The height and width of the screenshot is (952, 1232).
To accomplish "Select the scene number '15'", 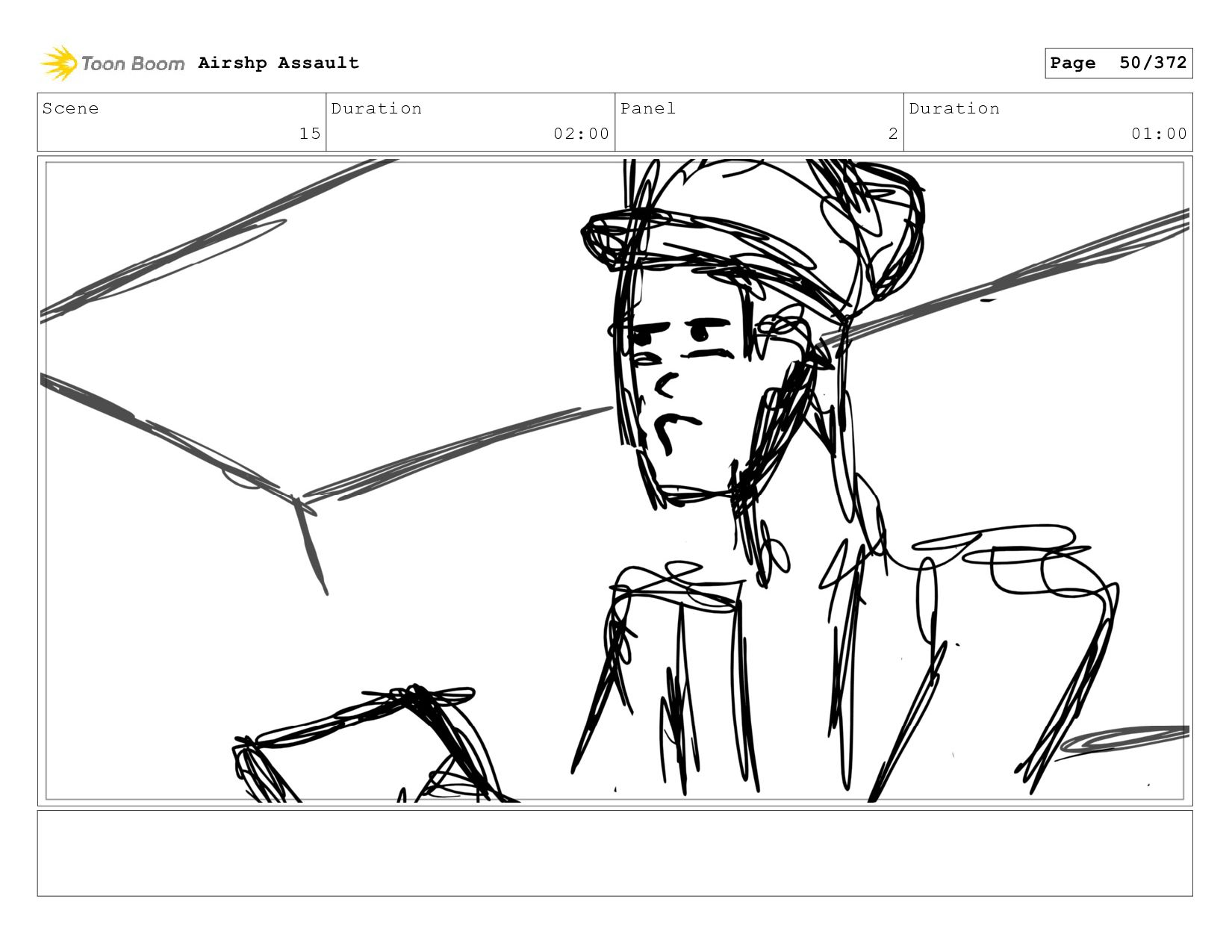I will [x=310, y=134].
